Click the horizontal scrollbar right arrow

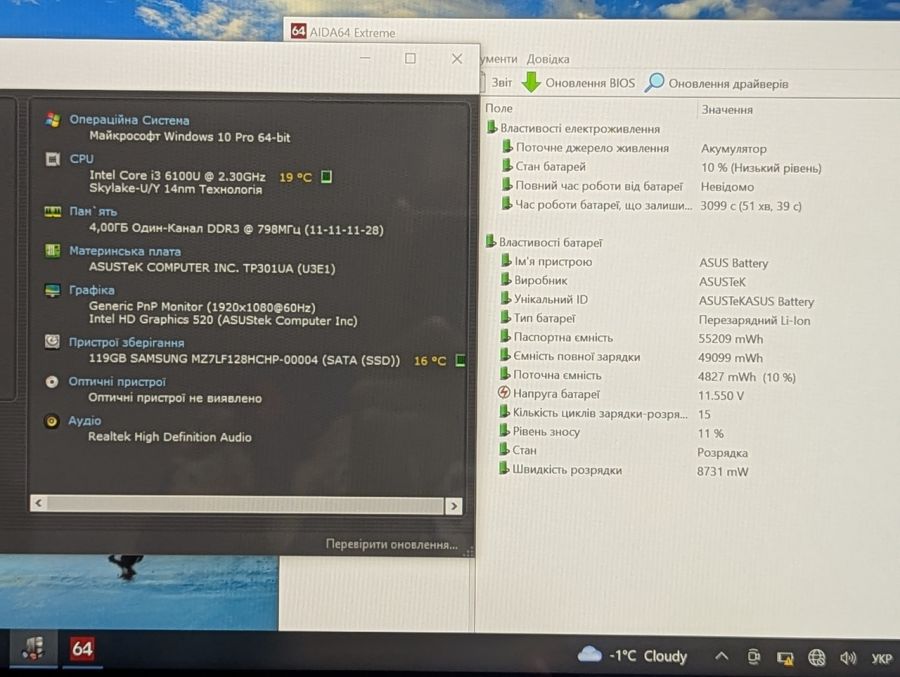pyautogui.click(x=454, y=505)
